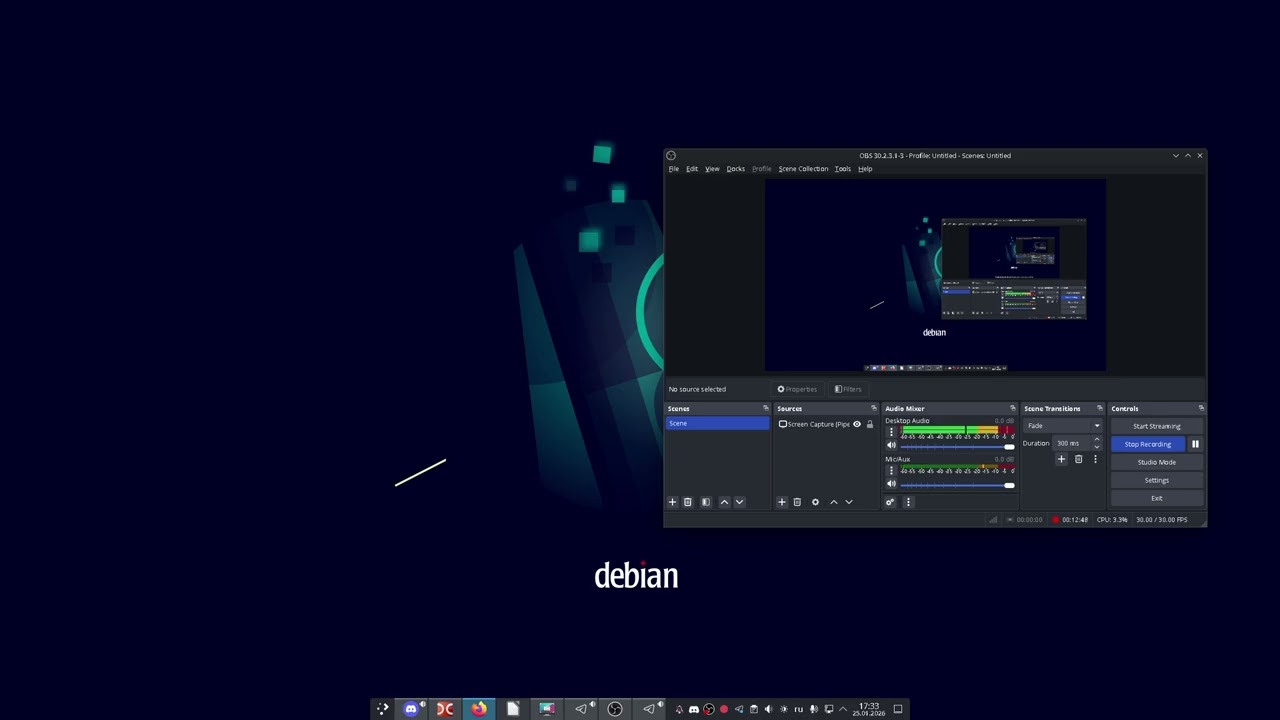Adjust Mic/Aux volume slider
The image size is (1280, 720).
(x=957, y=485)
